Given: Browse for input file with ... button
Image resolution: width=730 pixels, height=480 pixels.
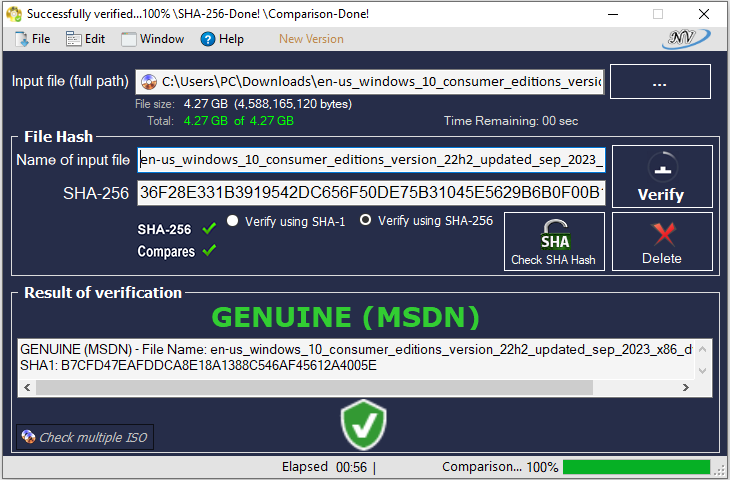Looking at the screenshot, I should click(x=659, y=83).
